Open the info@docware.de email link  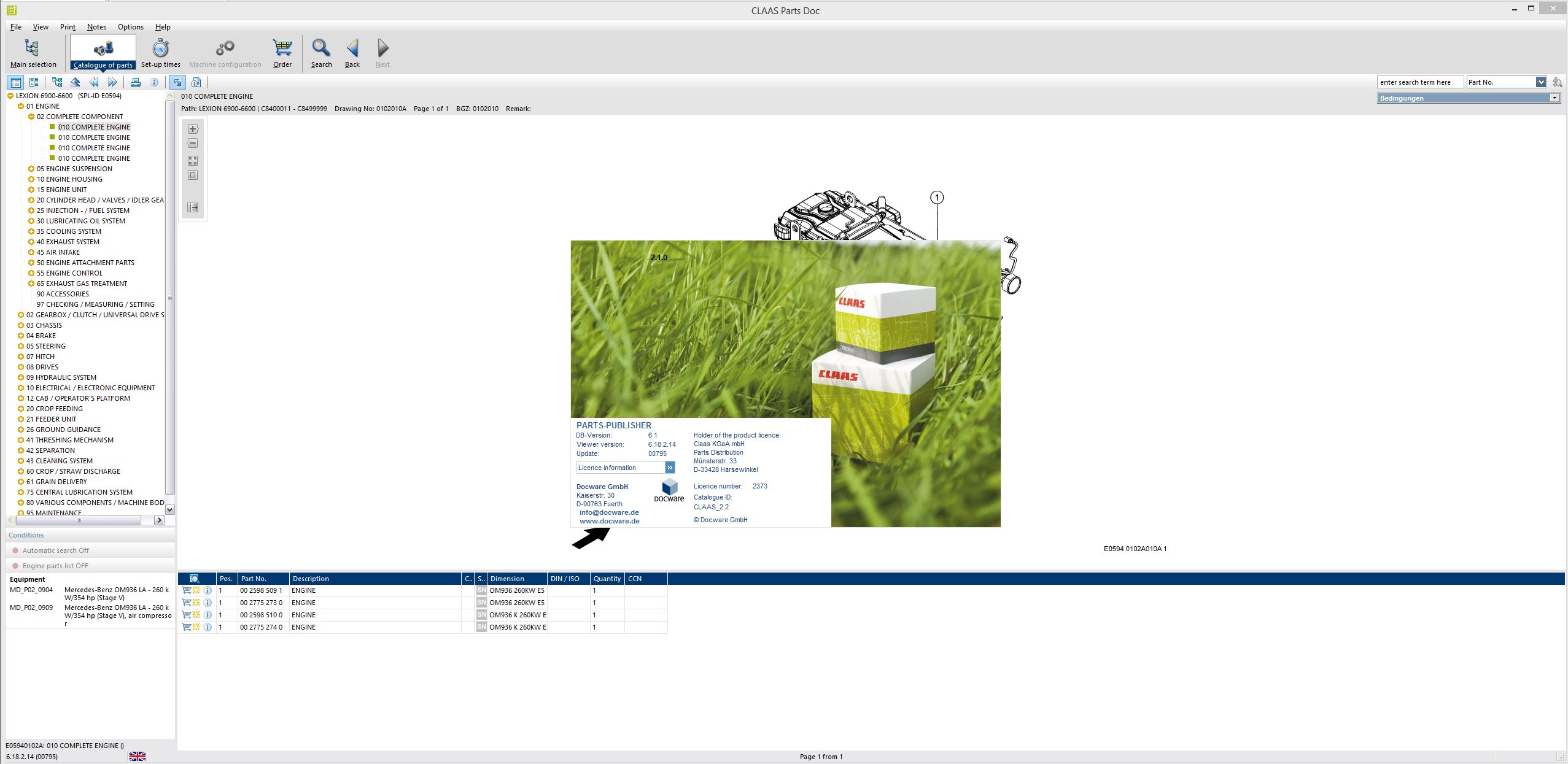609,512
